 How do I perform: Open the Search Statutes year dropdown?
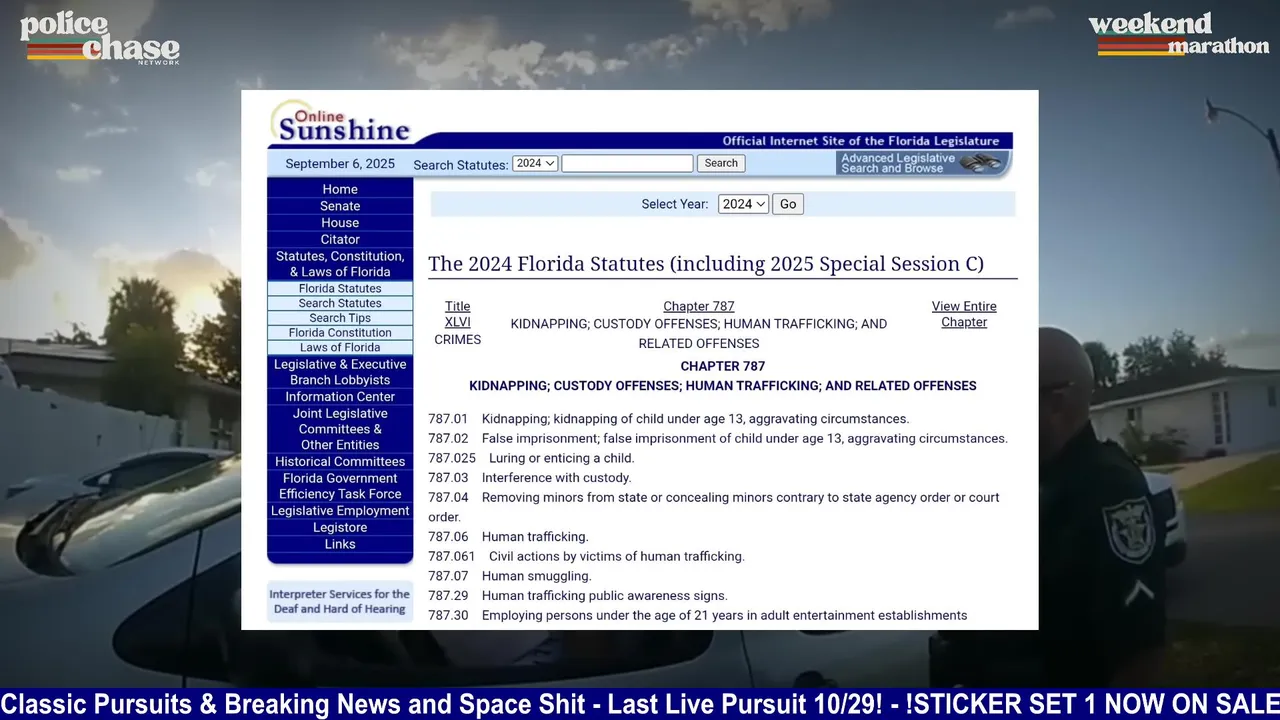click(x=535, y=163)
